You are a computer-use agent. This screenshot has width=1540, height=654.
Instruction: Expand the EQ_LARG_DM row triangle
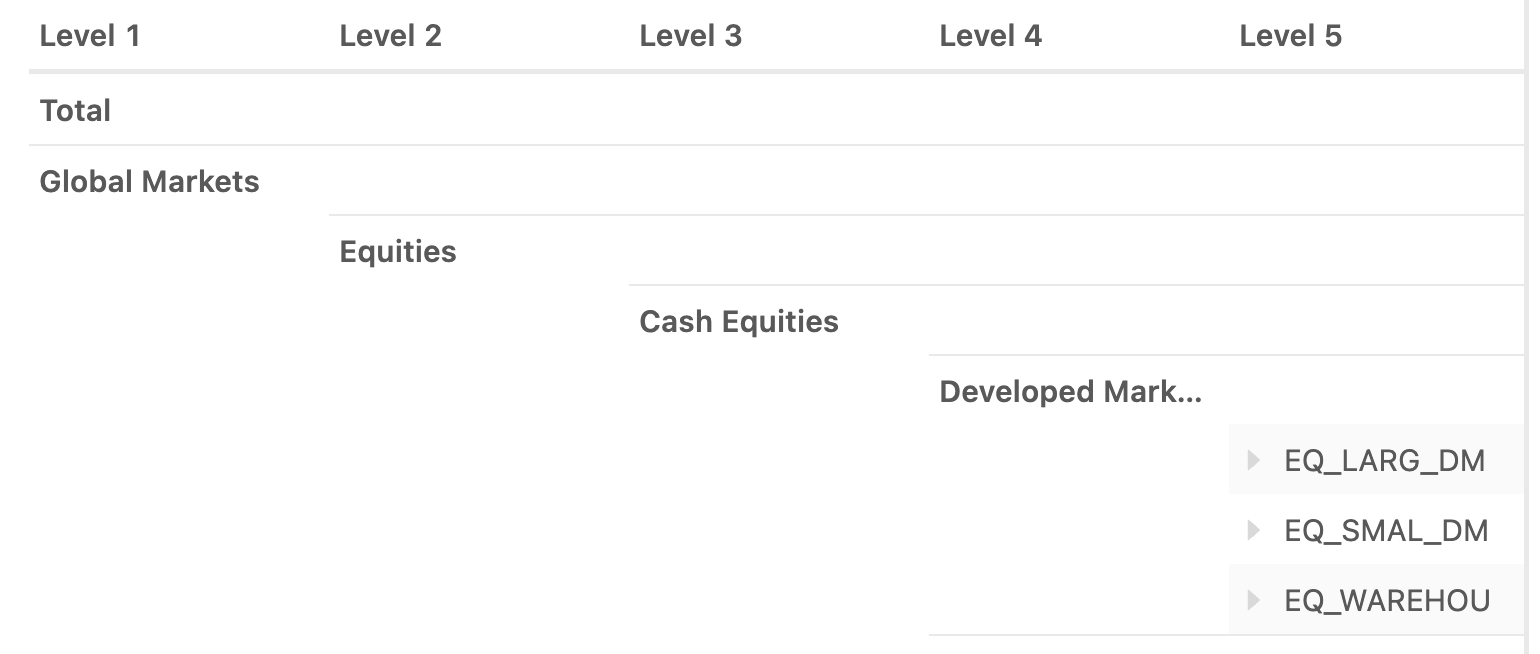coord(1254,460)
